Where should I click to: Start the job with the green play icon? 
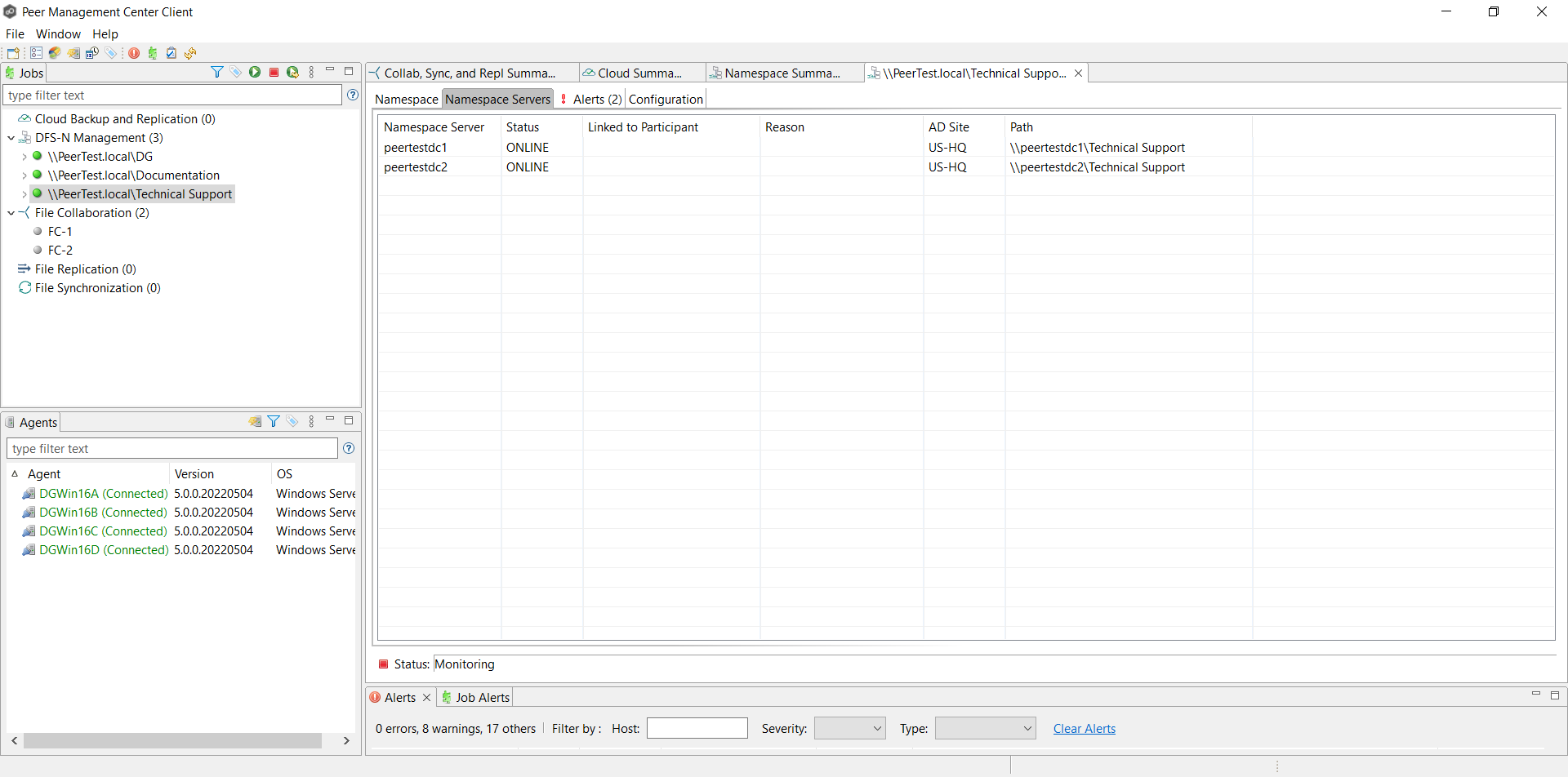255,72
